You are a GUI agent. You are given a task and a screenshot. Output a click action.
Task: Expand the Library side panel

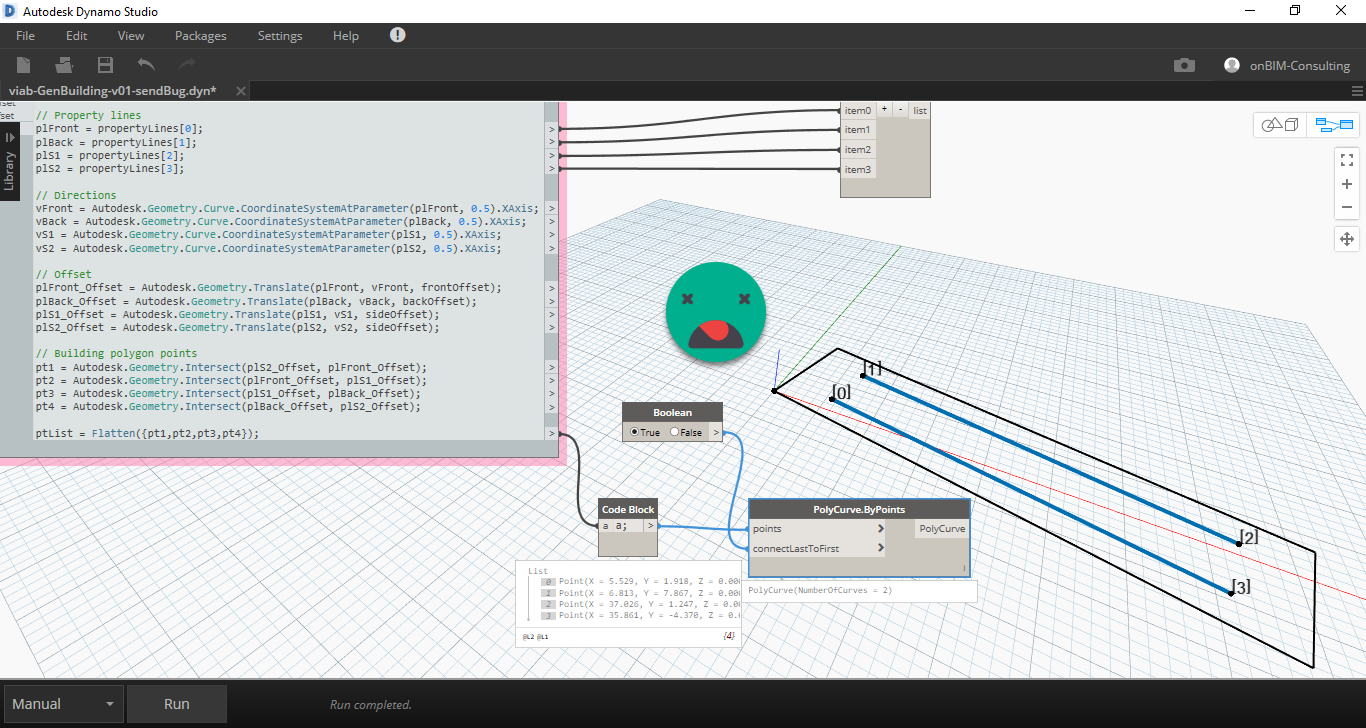click(x=10, y=160)
